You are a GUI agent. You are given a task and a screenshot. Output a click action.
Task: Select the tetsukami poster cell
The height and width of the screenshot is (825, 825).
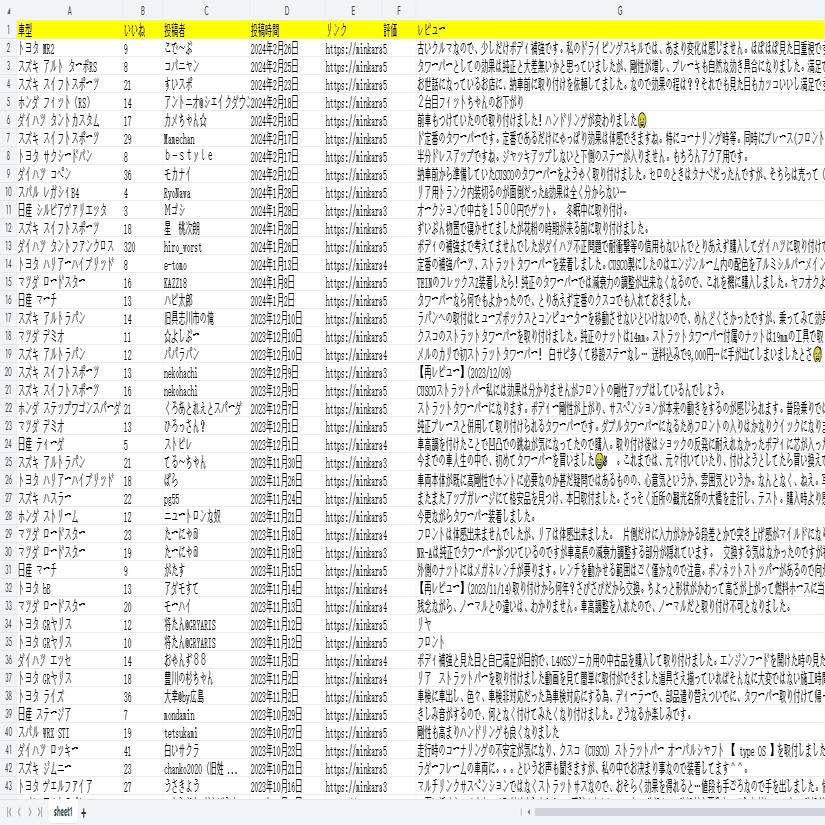(x=206, y=732)
